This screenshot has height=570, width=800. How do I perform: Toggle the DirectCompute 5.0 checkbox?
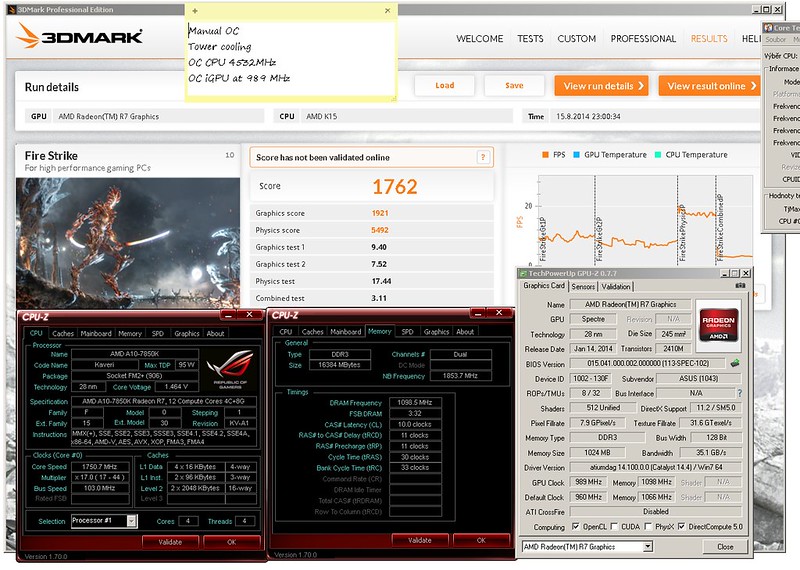pos(681,526)
